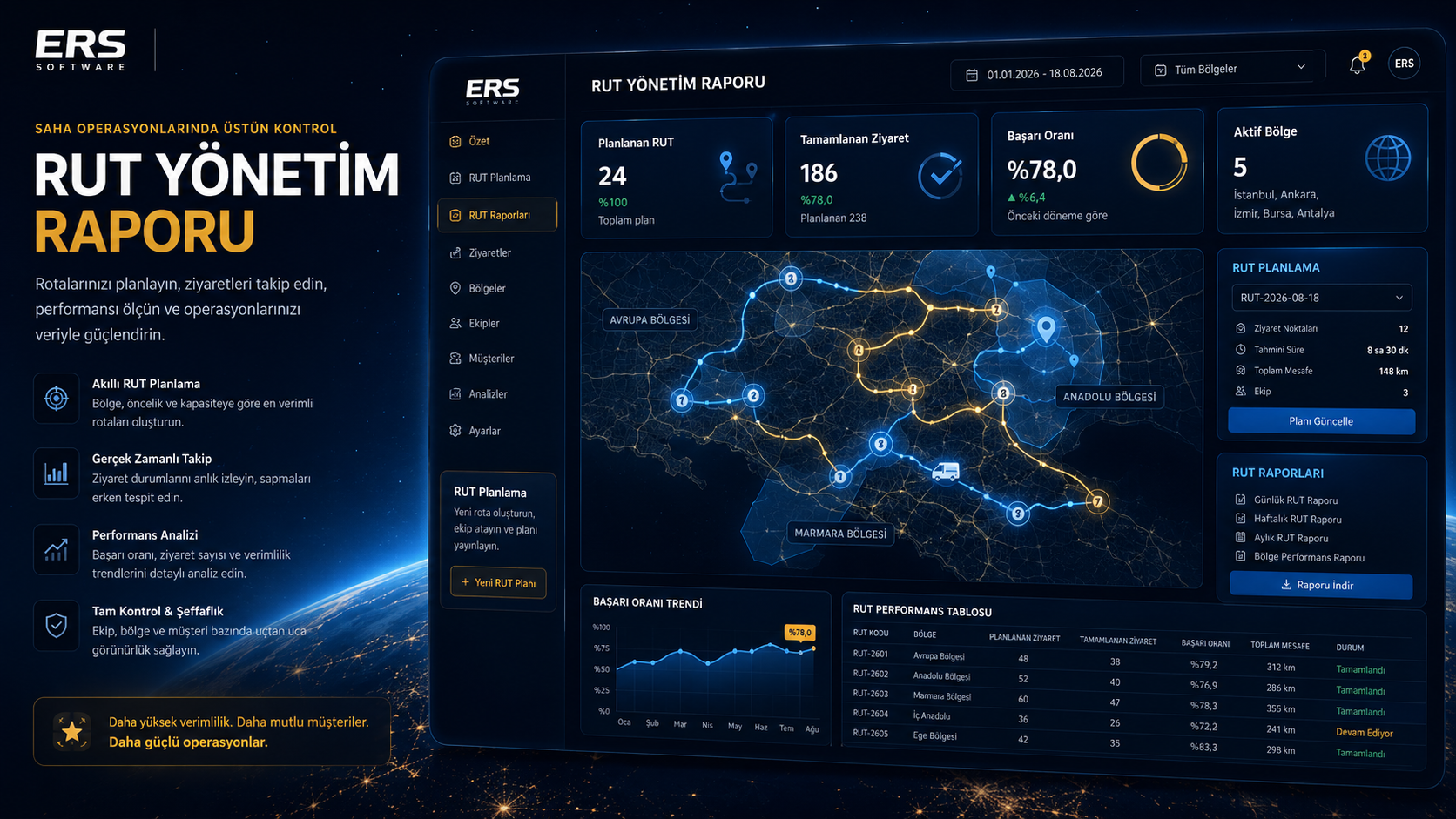Select the MARMARA BÖLGESİ map label
The height and width of the screenshot is (819, 1456).
[x=840, y=533]
